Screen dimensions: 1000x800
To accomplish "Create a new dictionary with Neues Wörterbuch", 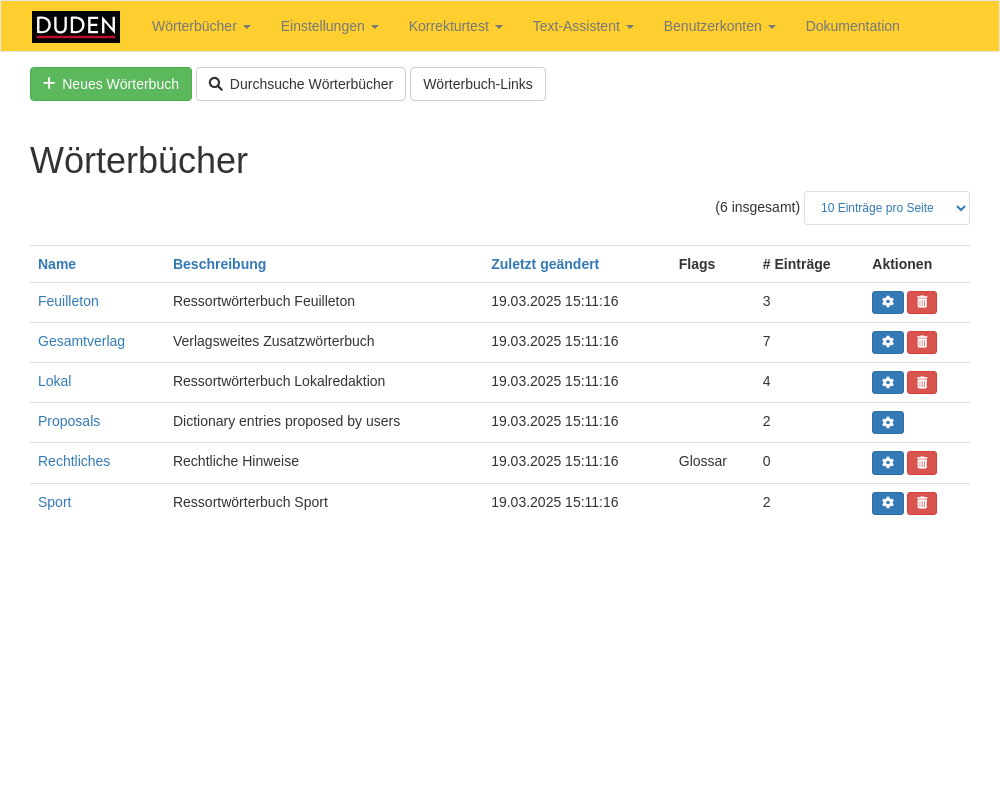I will click(x=111, y=84).
